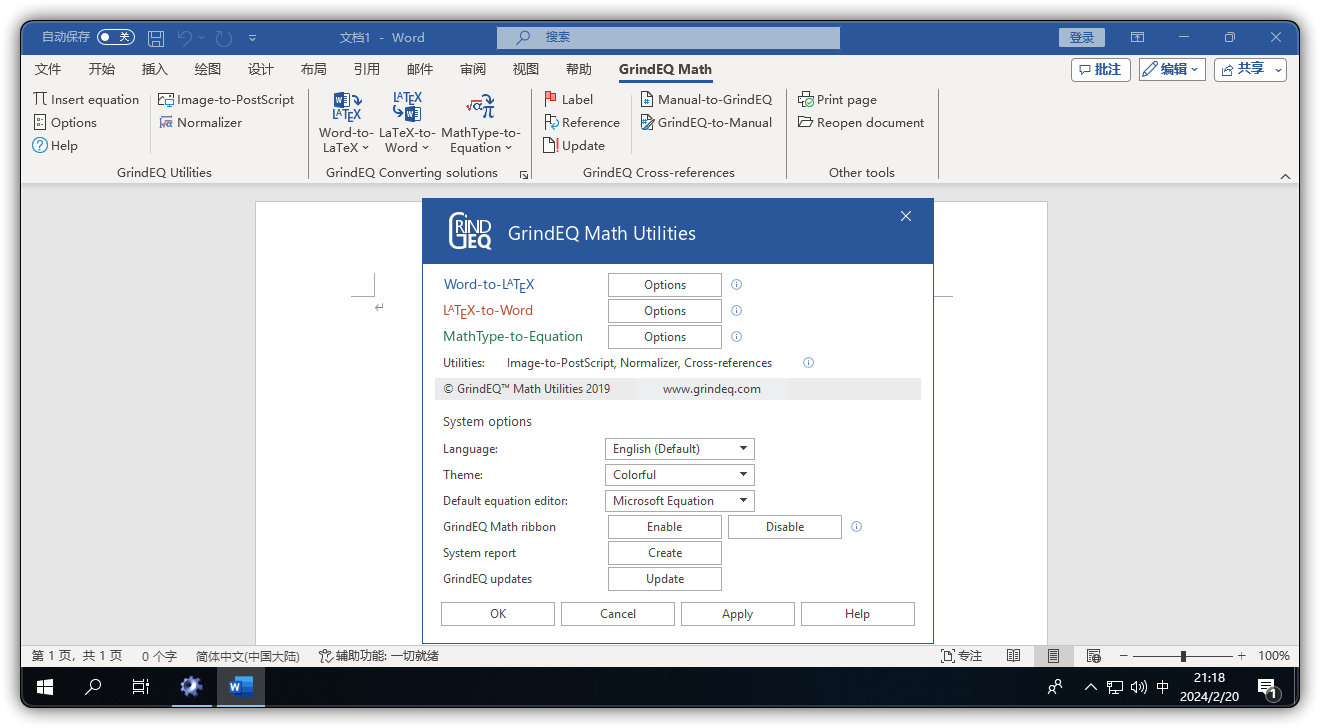Open Print page in Other tools
Screen dimensions: 1320x728
click(x=836, y=99)
